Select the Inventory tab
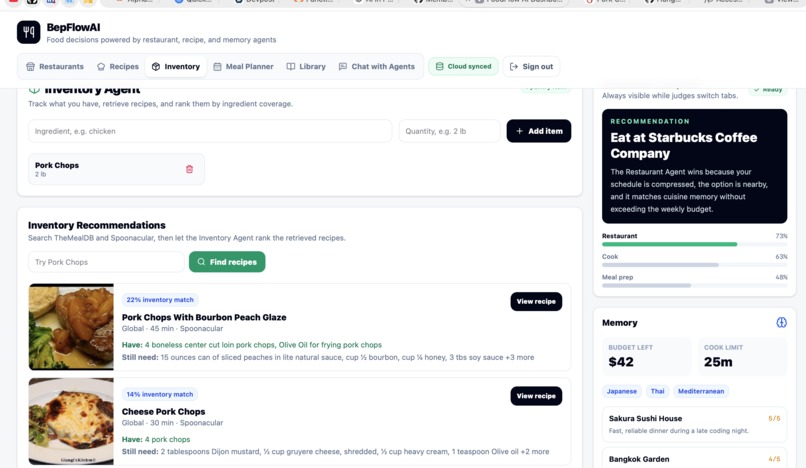Image resolution: width=806 pixels, height=468 pixels. point(176,66)
